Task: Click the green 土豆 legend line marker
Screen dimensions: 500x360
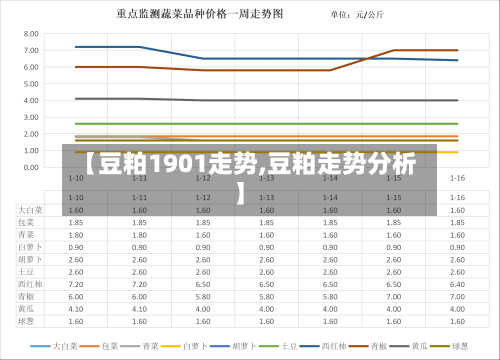Action: pos(269,346)
